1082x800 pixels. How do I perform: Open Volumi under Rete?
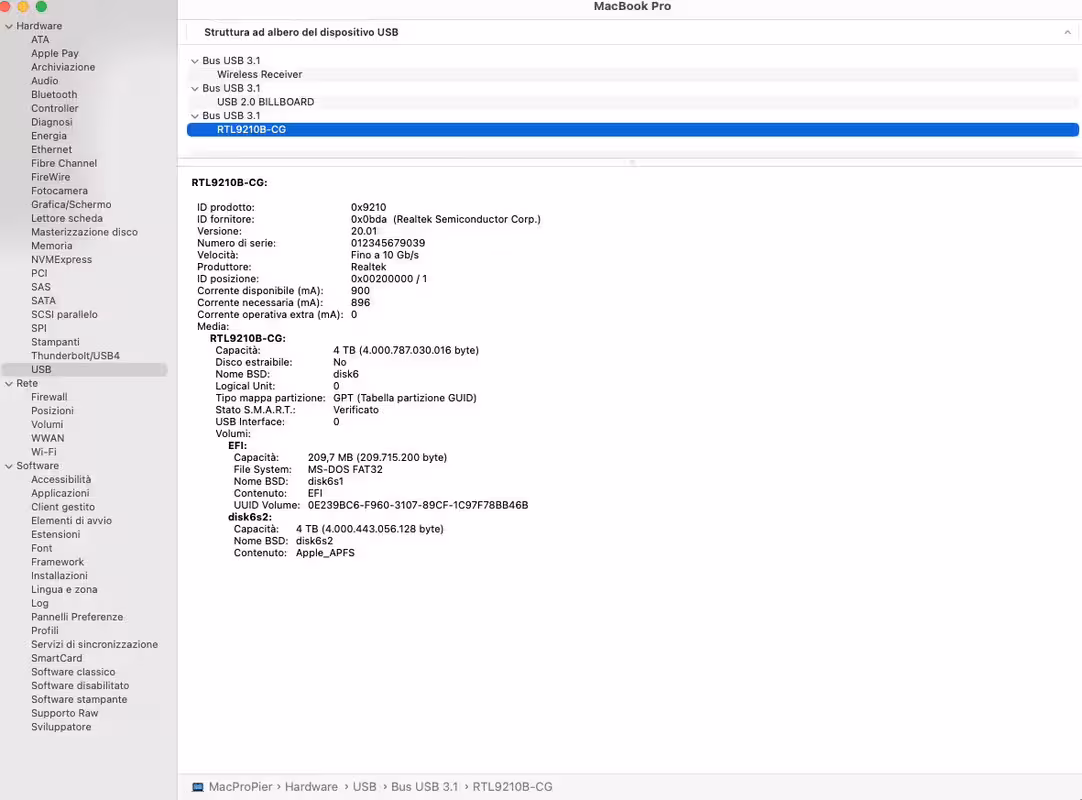point(47,425)
